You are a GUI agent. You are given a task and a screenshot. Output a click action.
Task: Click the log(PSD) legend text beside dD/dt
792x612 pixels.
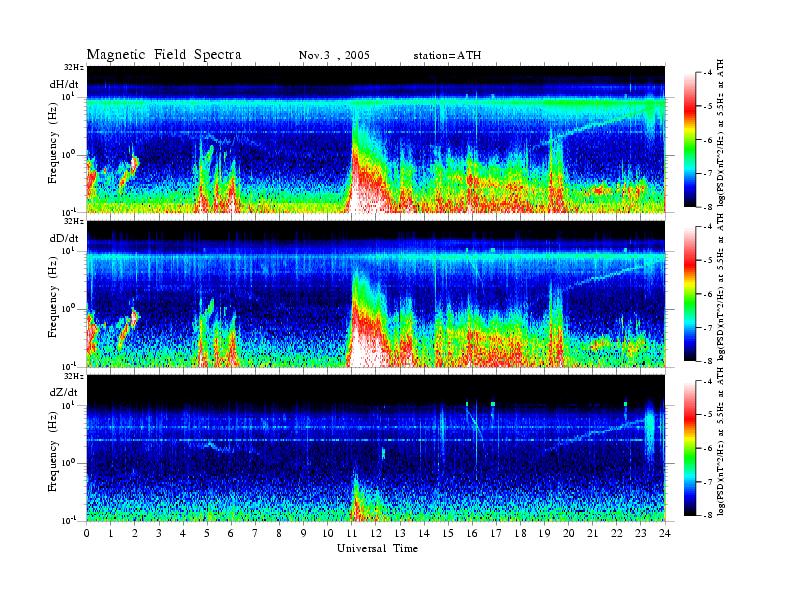[720, 287]
